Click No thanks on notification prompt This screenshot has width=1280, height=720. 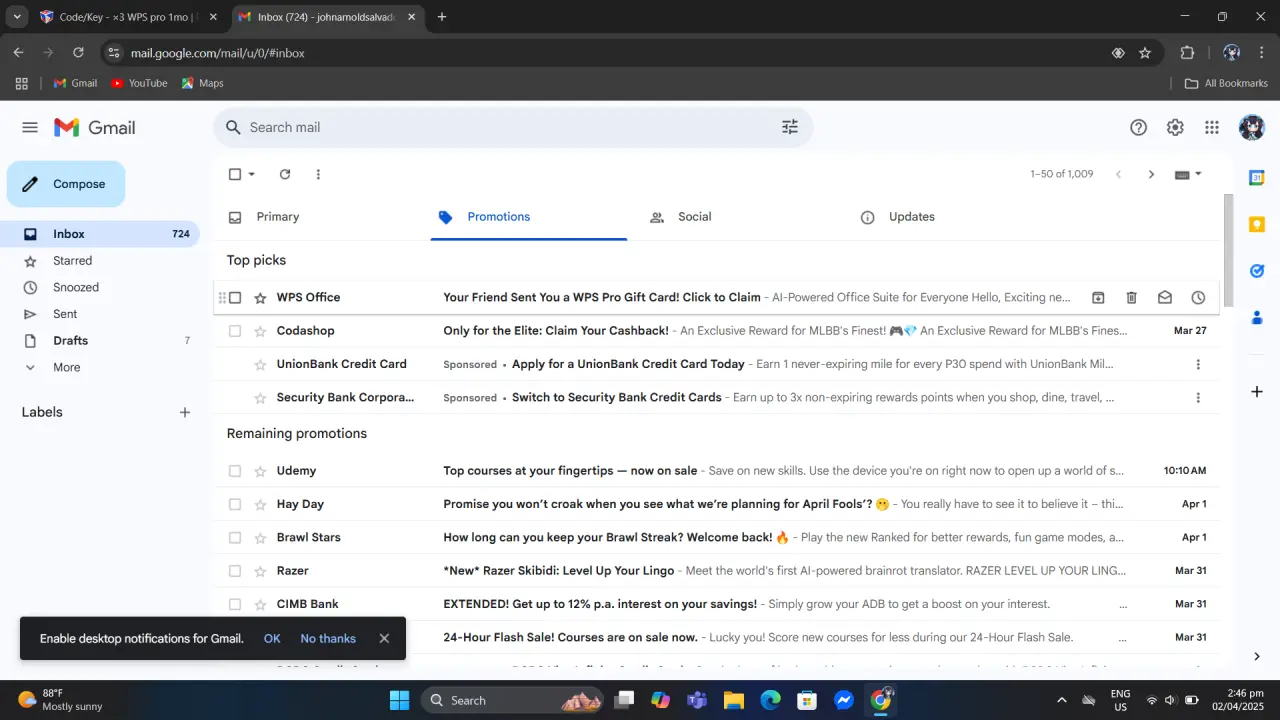328,638
